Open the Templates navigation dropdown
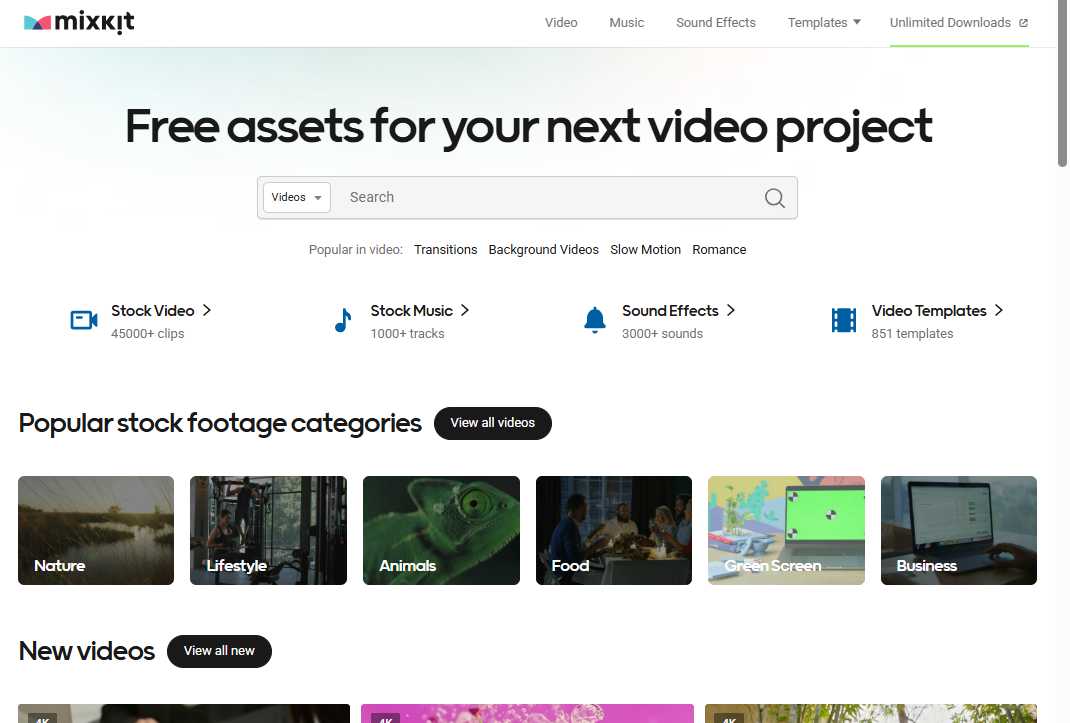Viewport: 1070px width, 723px height. pyautogui.click(x=824, y=22)
